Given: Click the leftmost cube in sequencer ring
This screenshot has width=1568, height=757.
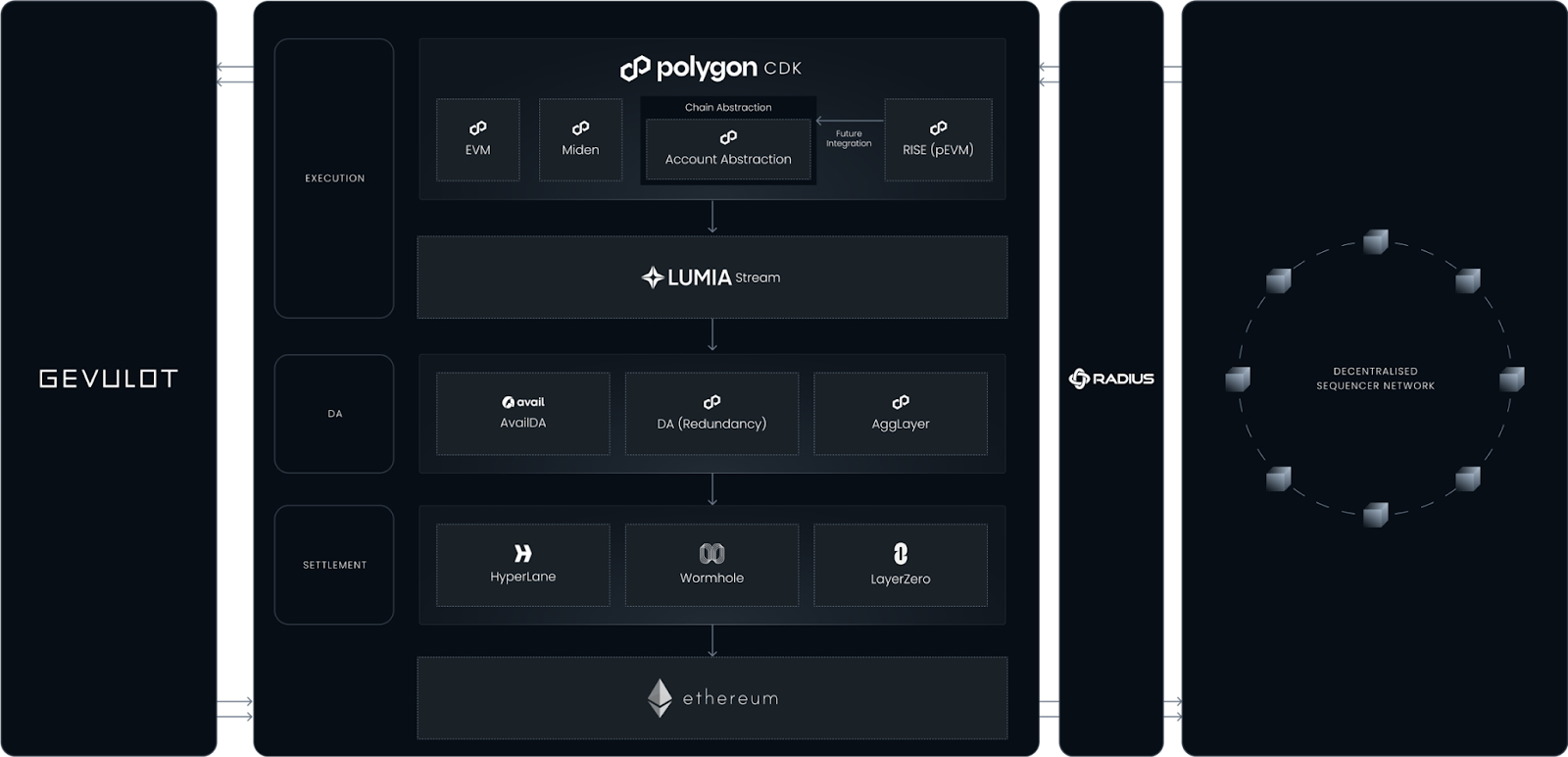Looking at the screenshot, I should pyautogui.click(x=1238, y=378).
